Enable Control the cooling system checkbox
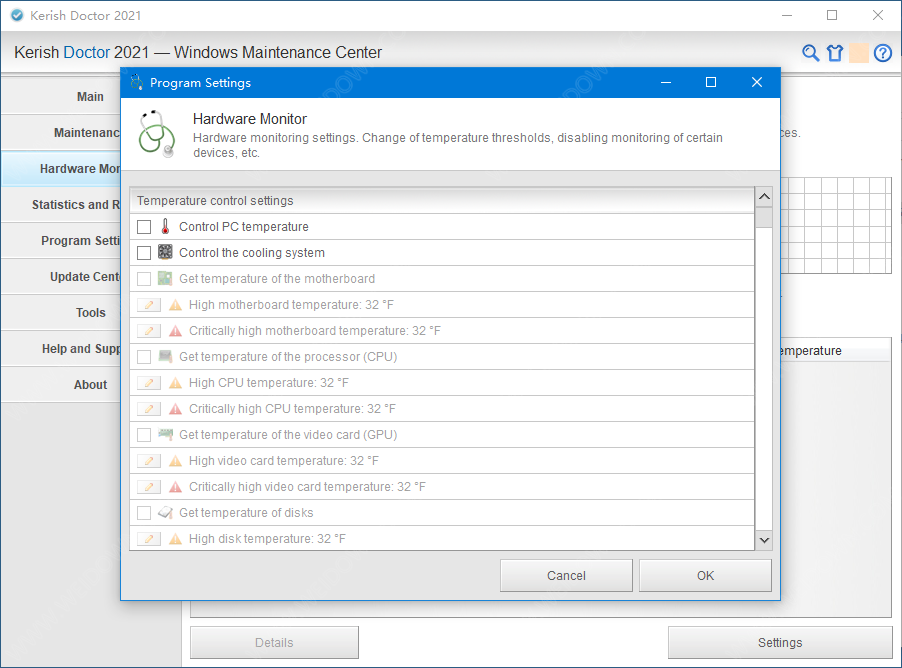Image resolution: width=902 pixels, height=668 pixels. pos(144,253)
